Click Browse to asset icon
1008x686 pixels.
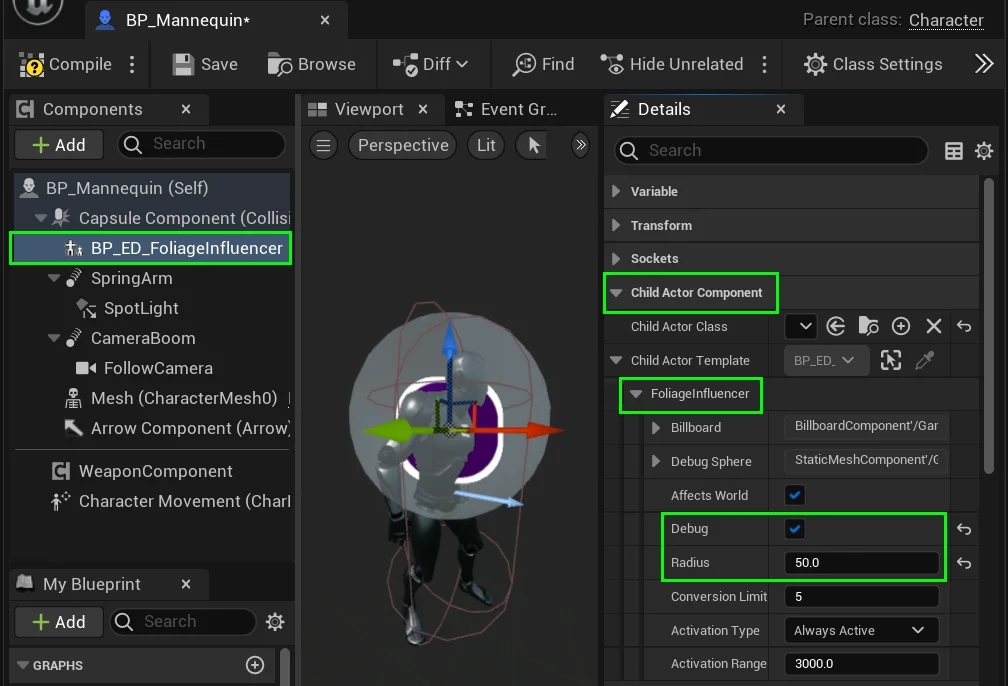click(x=280, y=65)
